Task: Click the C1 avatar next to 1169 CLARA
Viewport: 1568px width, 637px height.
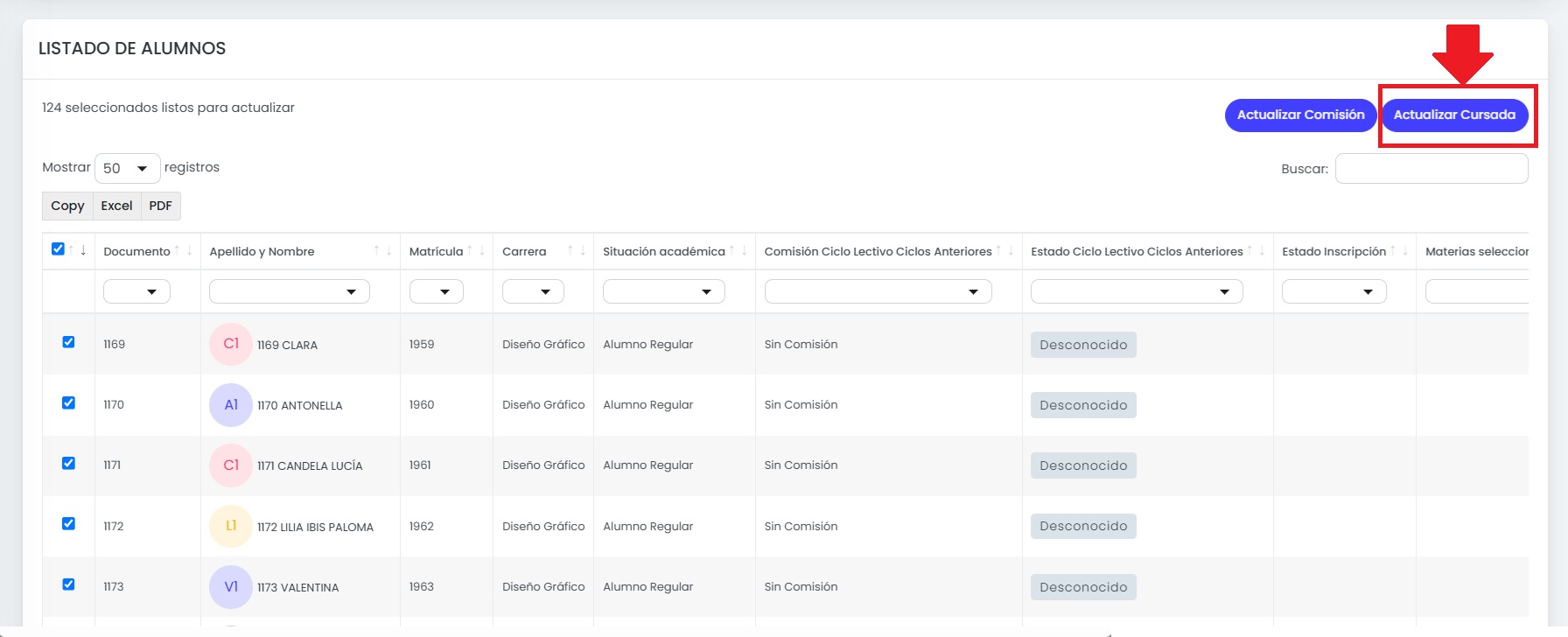Action: [231, 344]
